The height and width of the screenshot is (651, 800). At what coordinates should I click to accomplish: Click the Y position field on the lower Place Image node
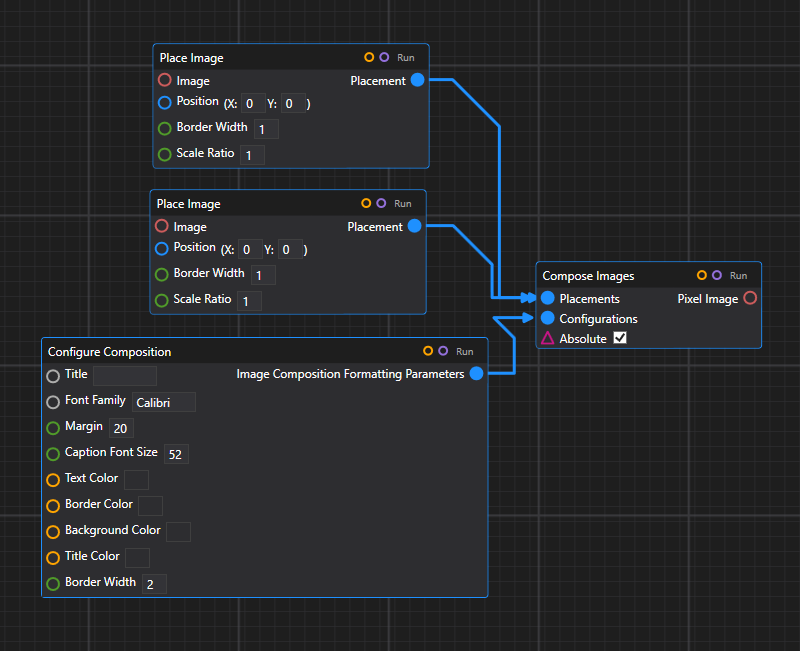(x=290, y=249)
